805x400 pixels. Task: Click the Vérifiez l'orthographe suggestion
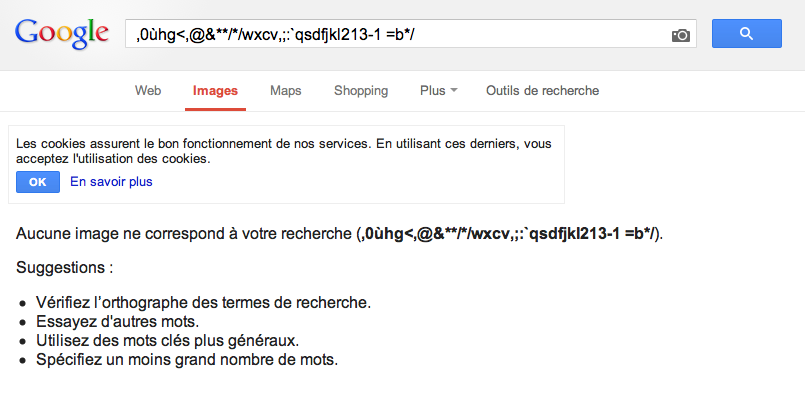(x=203, y=302)
